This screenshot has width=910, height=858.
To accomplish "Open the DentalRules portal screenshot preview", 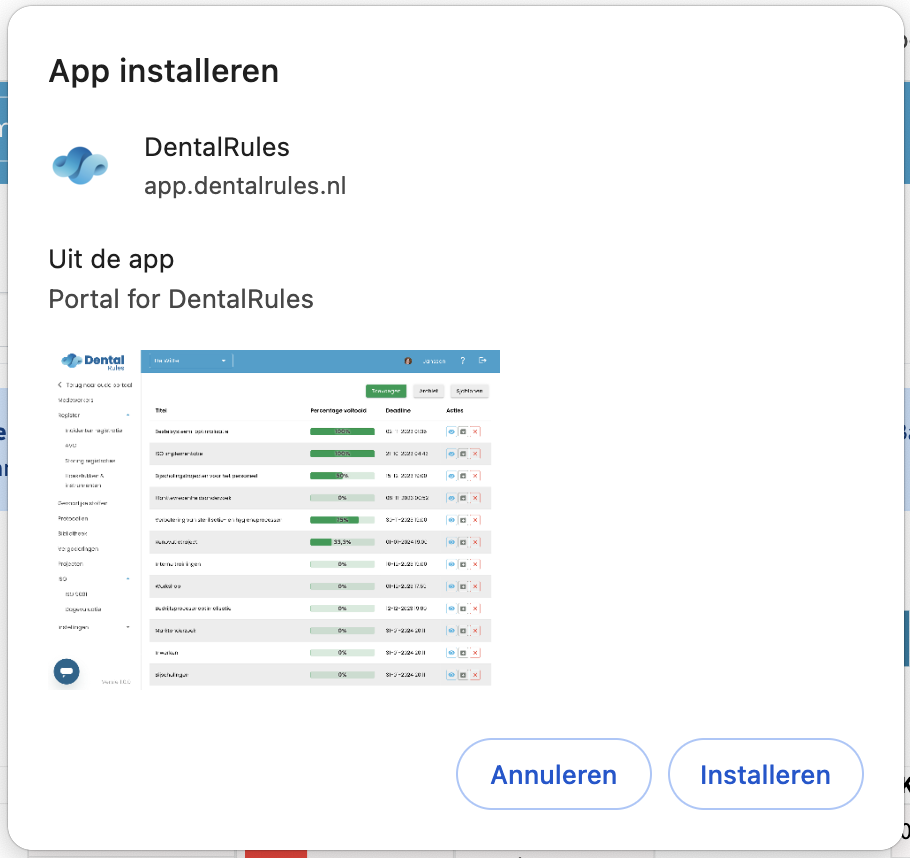I will click(275, 520).
